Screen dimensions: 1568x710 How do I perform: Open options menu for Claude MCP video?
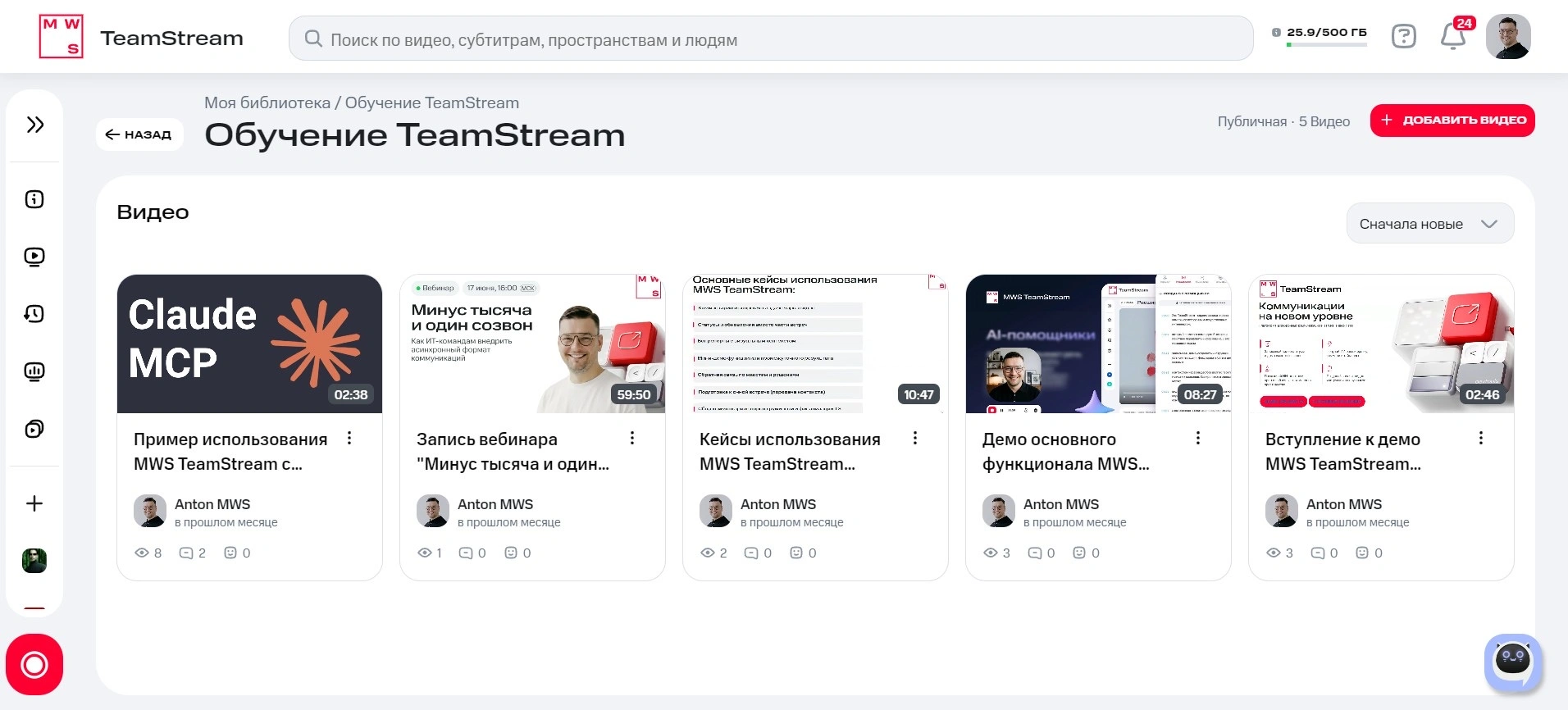[349, 439]
